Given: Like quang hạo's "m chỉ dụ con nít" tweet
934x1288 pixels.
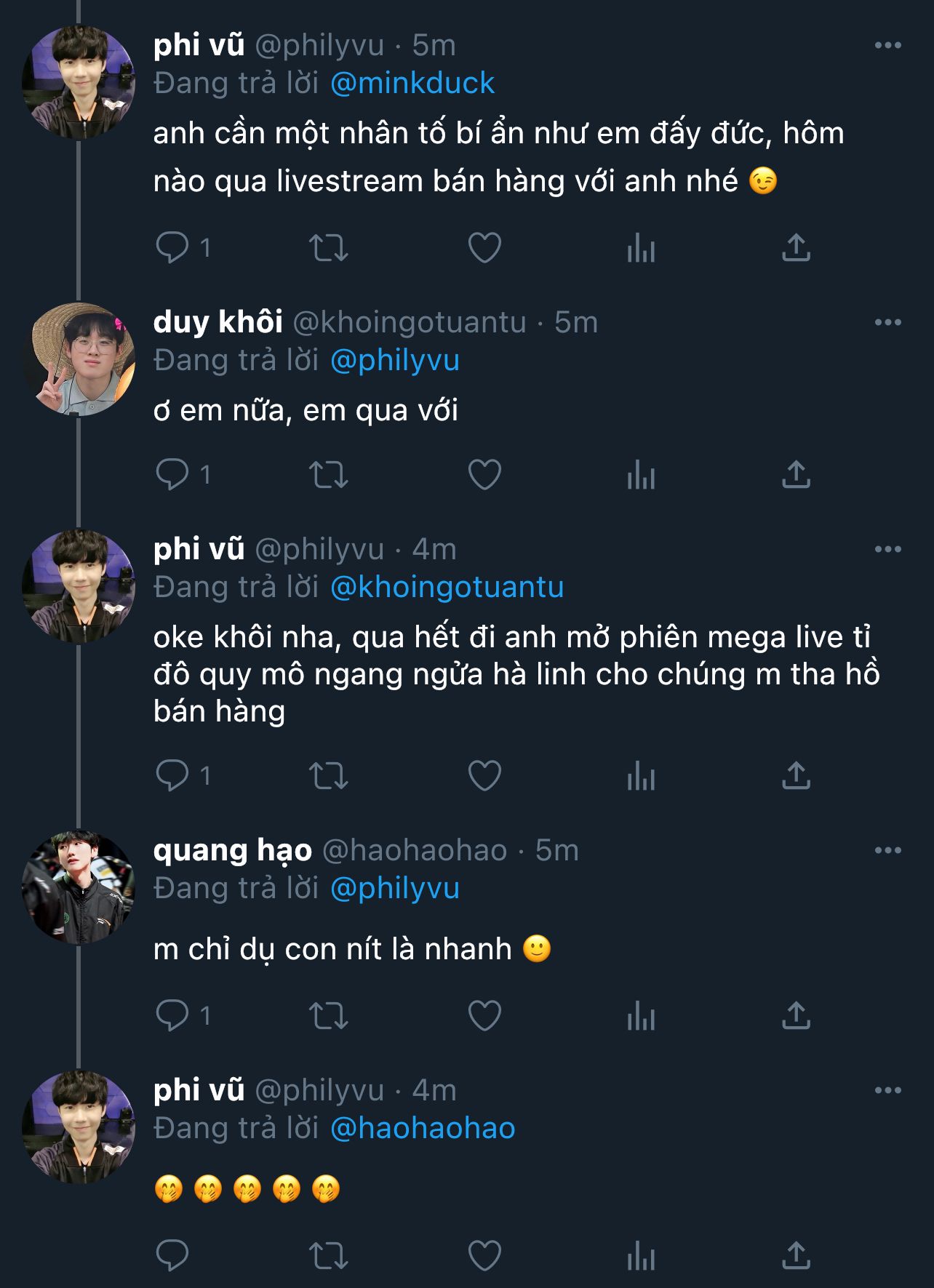Looking at the screenshot, I should 484,1016.
